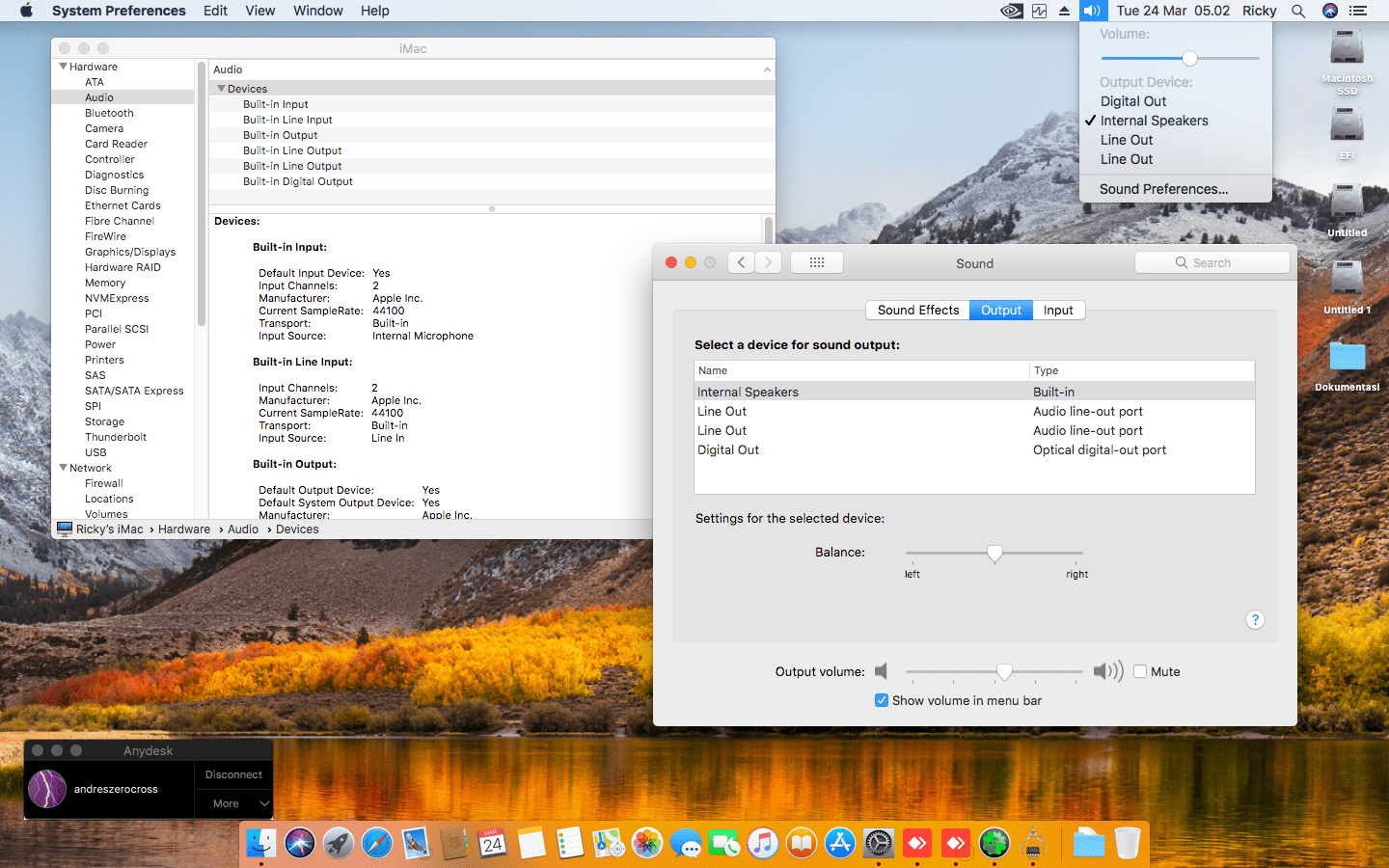1389x868 pixels.
Task: Select Bluetooth in the Hardware sidebar
Action: pos(109,113)
